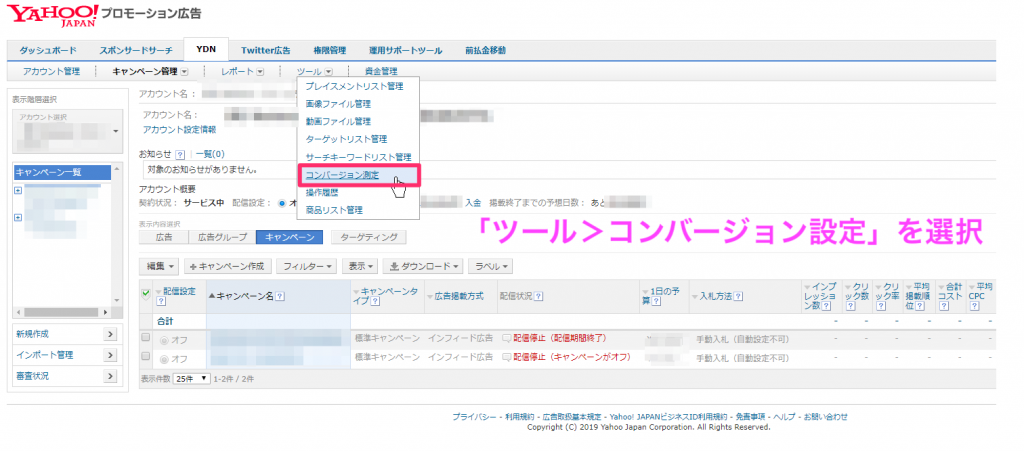Open the ラベル dropdown
This screenshot has width=1024, height=452.
click(x=490, y=266)
